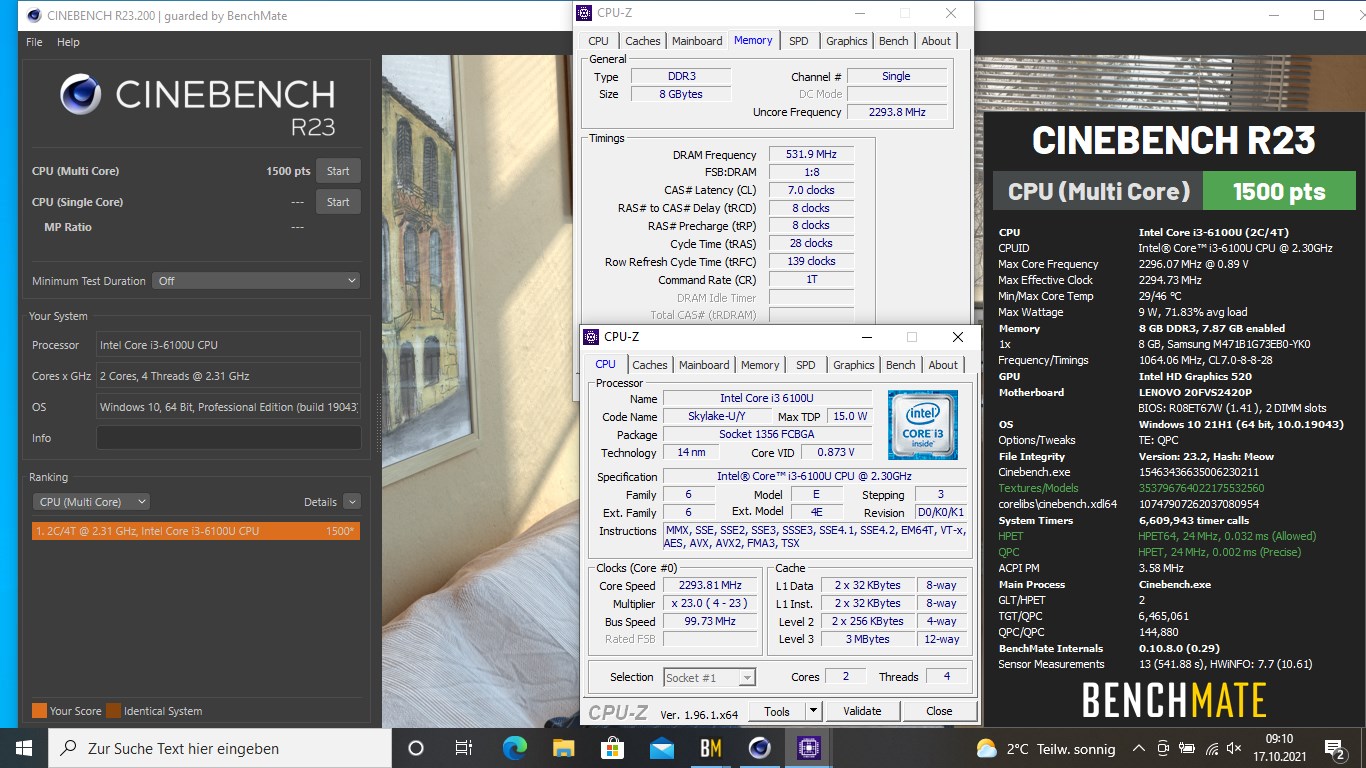This screenshot has height=768, width=1366.
Task: Switch to About tab in front CPU-Z
Action: click(943, 365)
